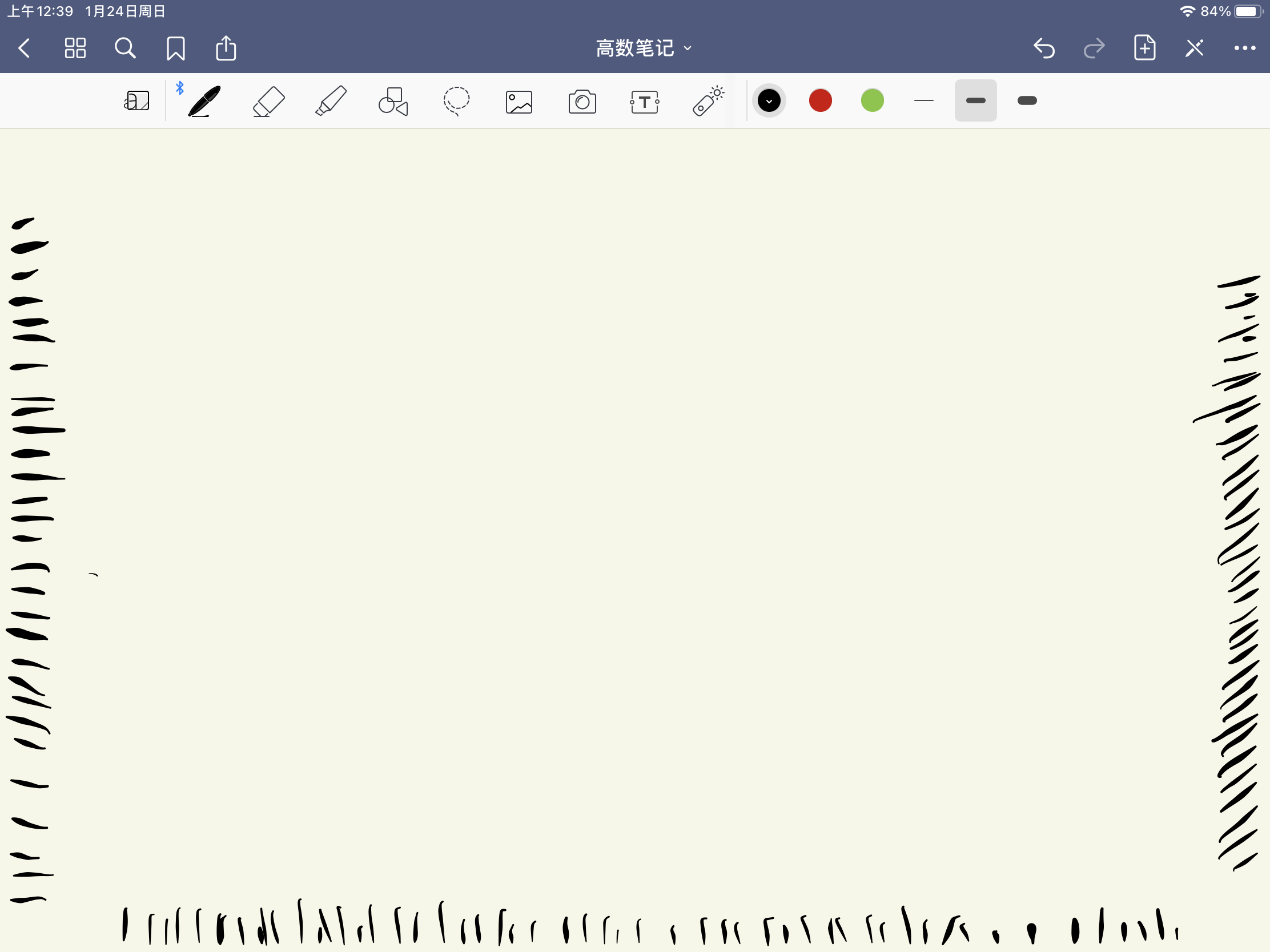Open the Camera tool
Viewport: 1270px width, 952px height.
[582, 102]
